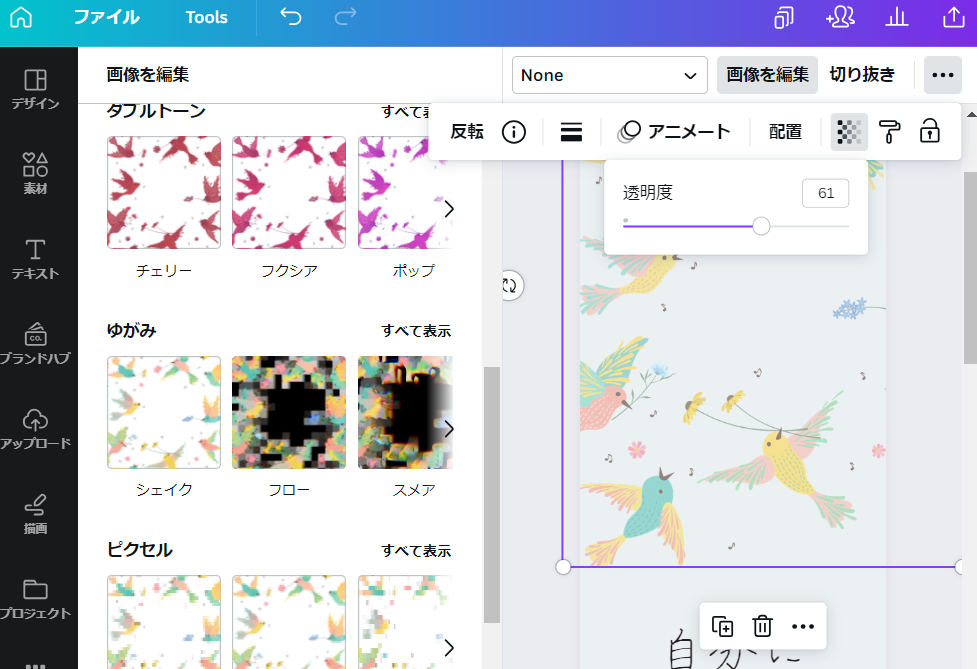Open the 描画 draw tab
The width and height of the screenshot is (977, 669).
36,513
